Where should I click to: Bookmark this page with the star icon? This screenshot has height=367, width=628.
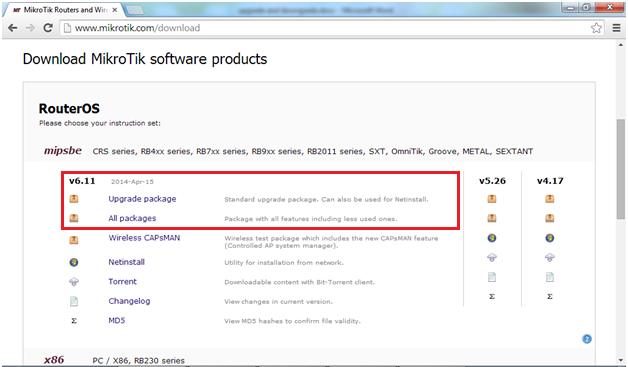tap(596, 28)
